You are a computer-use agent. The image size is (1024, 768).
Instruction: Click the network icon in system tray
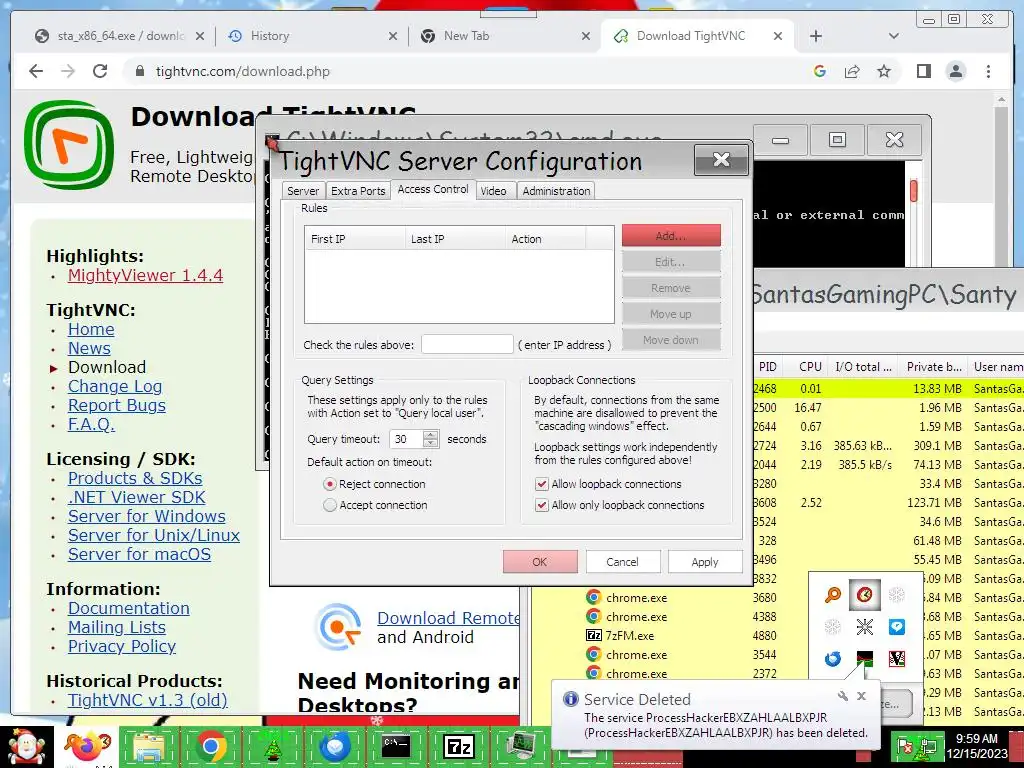tap(928, 745)
